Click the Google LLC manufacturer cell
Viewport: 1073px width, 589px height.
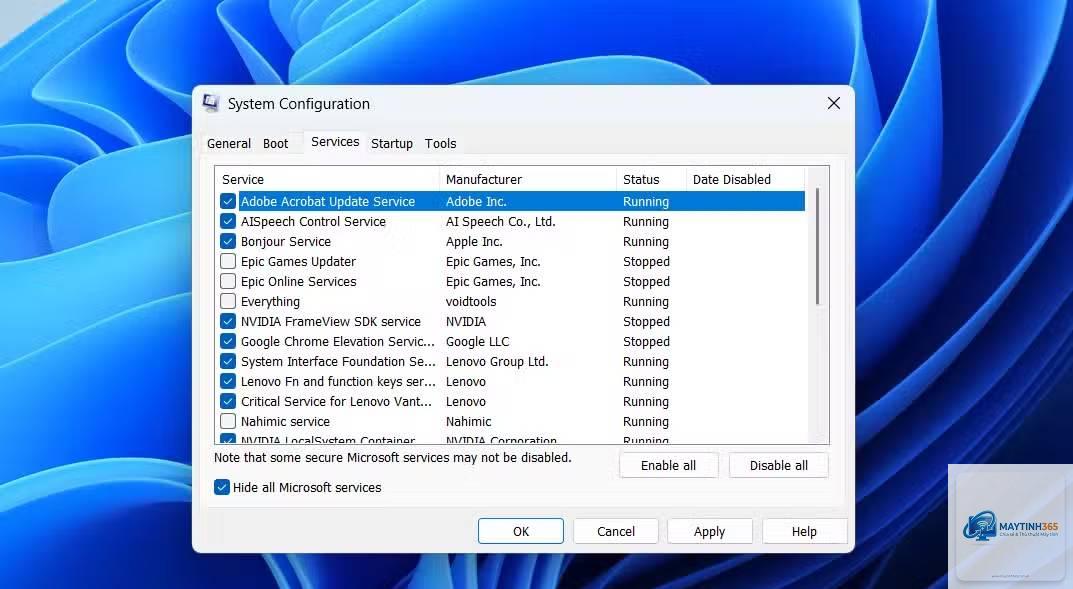click(x=477, y=341)
